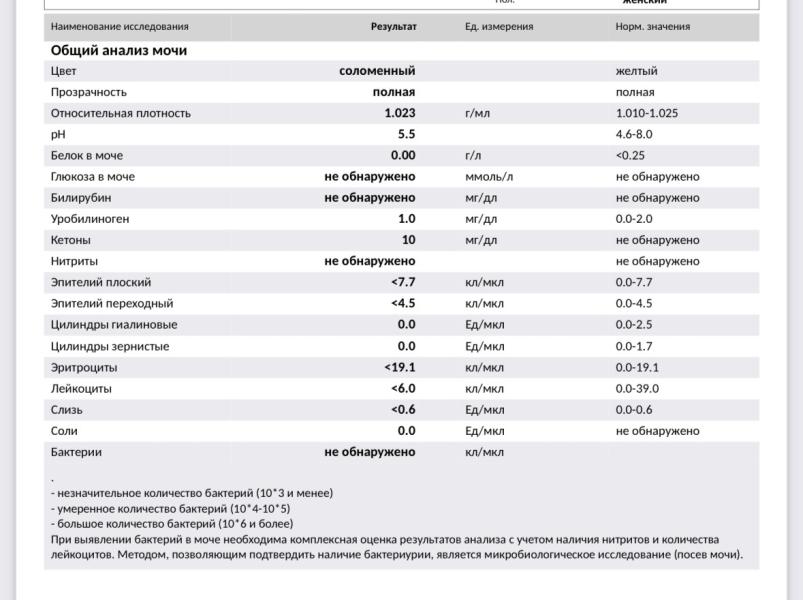Select the 'Лейкоциты' row label
This screenshot has width=803, height=600.
[x=81, y=389]
